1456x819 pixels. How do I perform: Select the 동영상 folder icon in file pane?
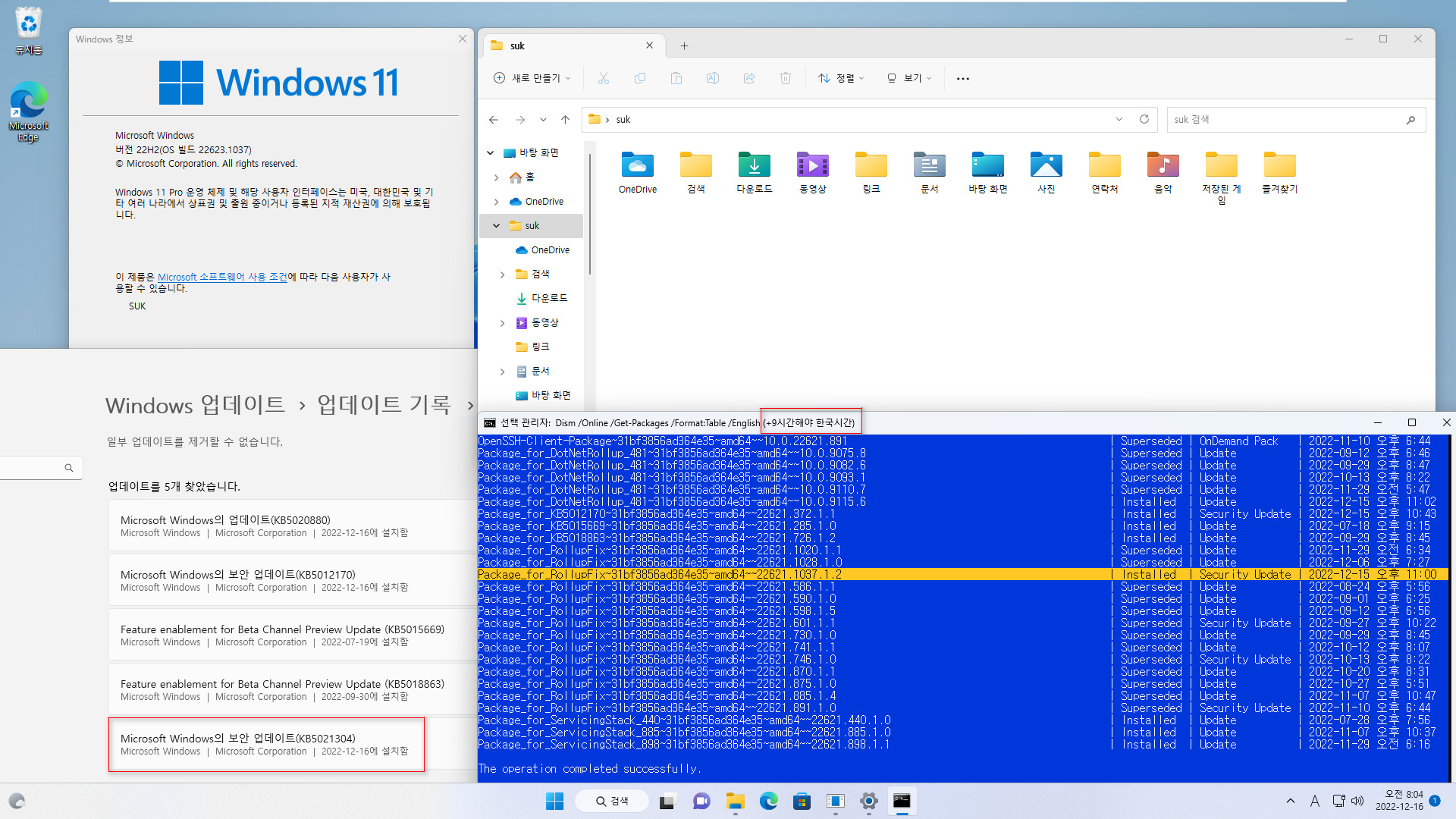(813, 173)
